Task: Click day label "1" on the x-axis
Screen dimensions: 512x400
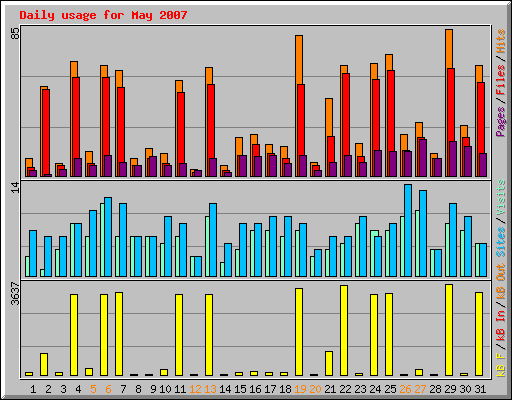Action: tap(33, 389)
